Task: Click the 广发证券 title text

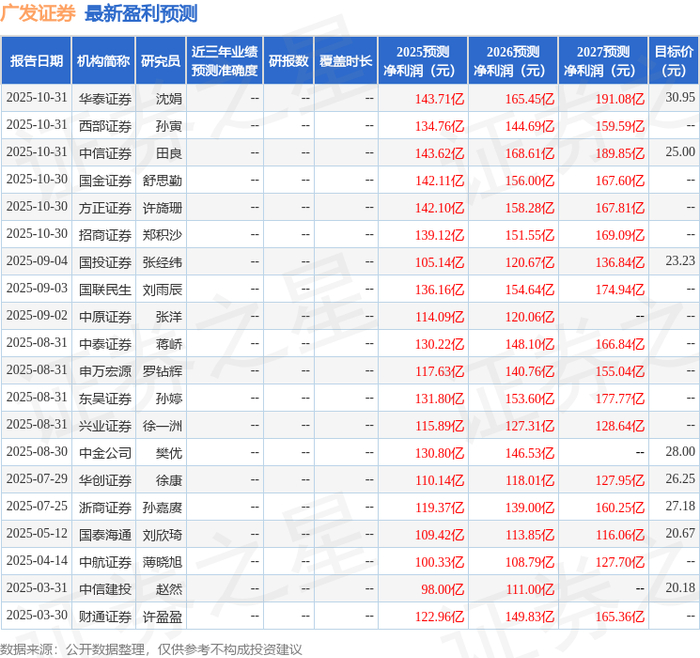Action: click(x=38, y=13)
